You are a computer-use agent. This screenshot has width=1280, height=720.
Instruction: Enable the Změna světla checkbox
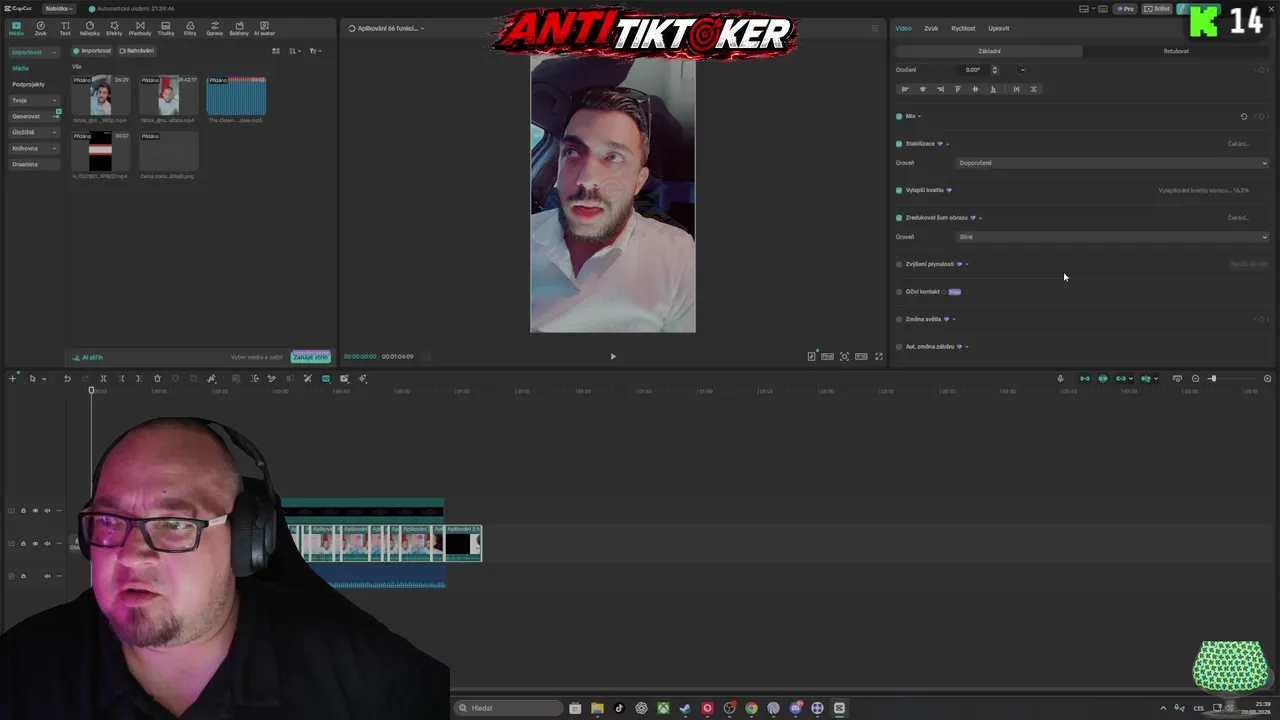click(x=899, y=320)
